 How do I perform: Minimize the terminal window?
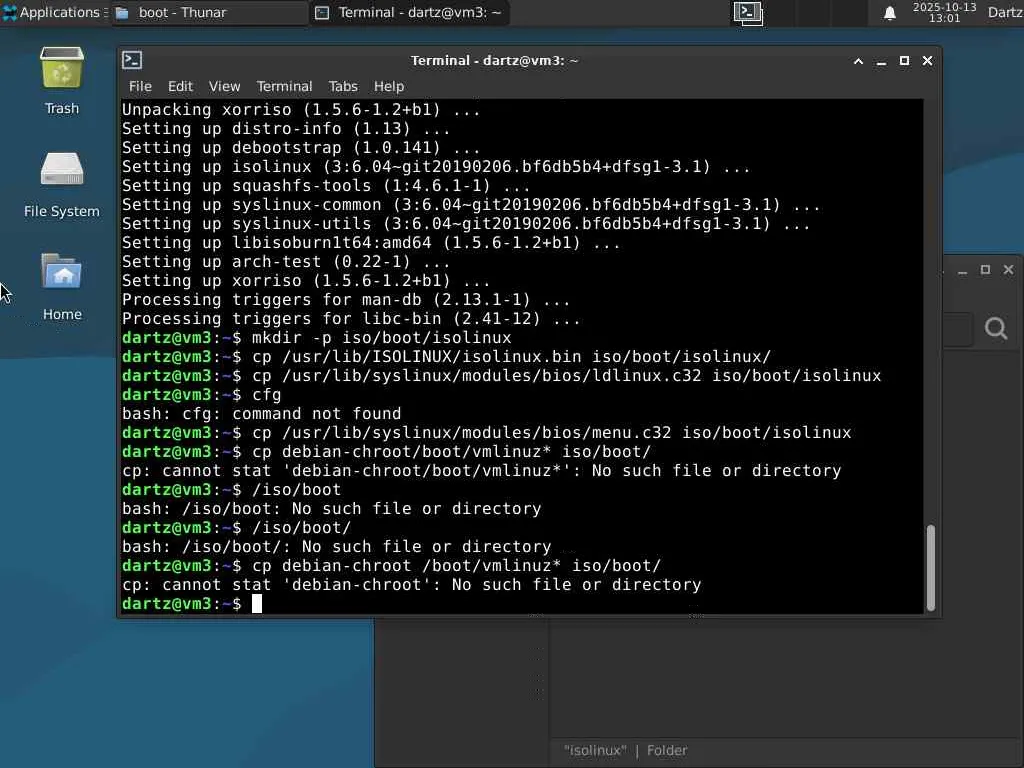[x=881, y=61]
